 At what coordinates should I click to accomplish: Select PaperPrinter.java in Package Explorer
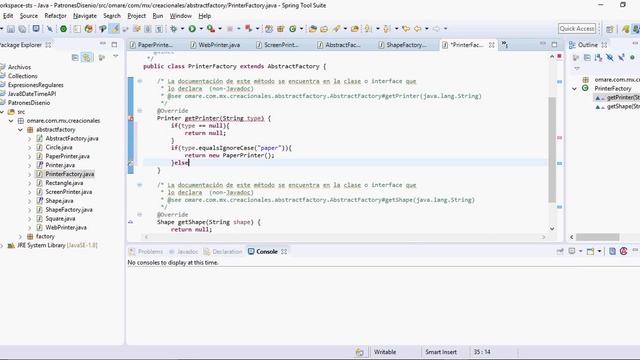[x=67, y=156]
